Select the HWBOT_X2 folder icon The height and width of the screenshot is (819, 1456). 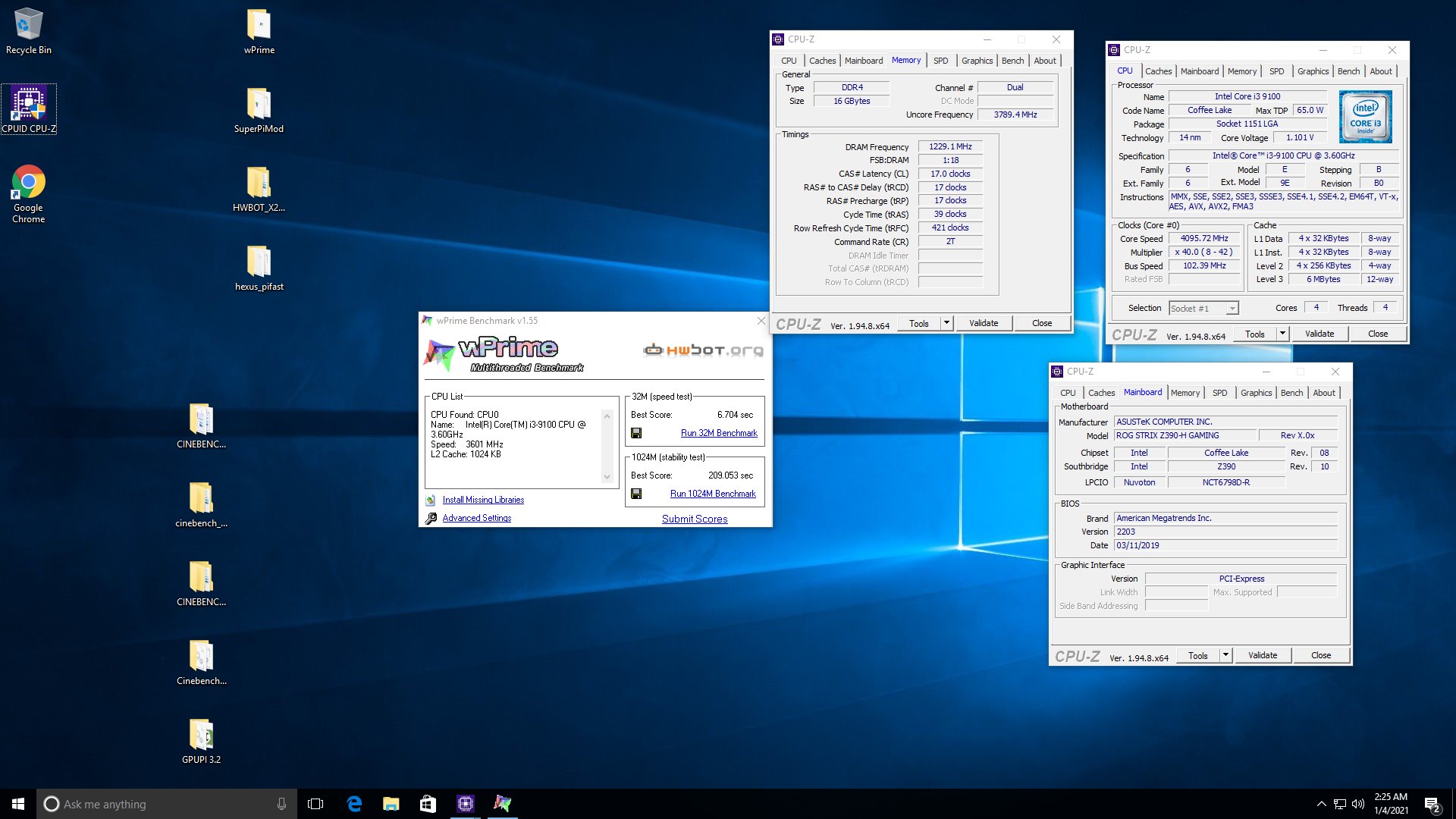click(259, 189)
